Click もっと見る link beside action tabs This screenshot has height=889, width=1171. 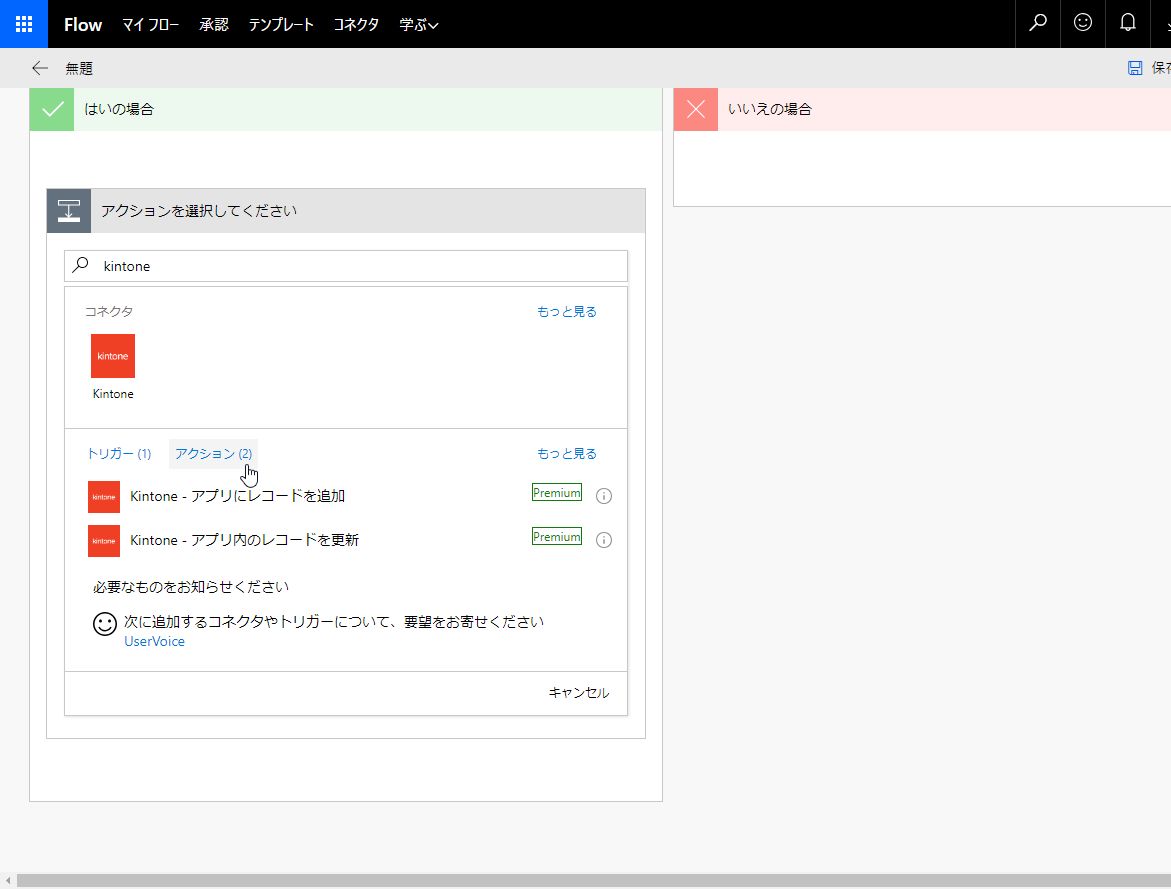pos(567,453)
